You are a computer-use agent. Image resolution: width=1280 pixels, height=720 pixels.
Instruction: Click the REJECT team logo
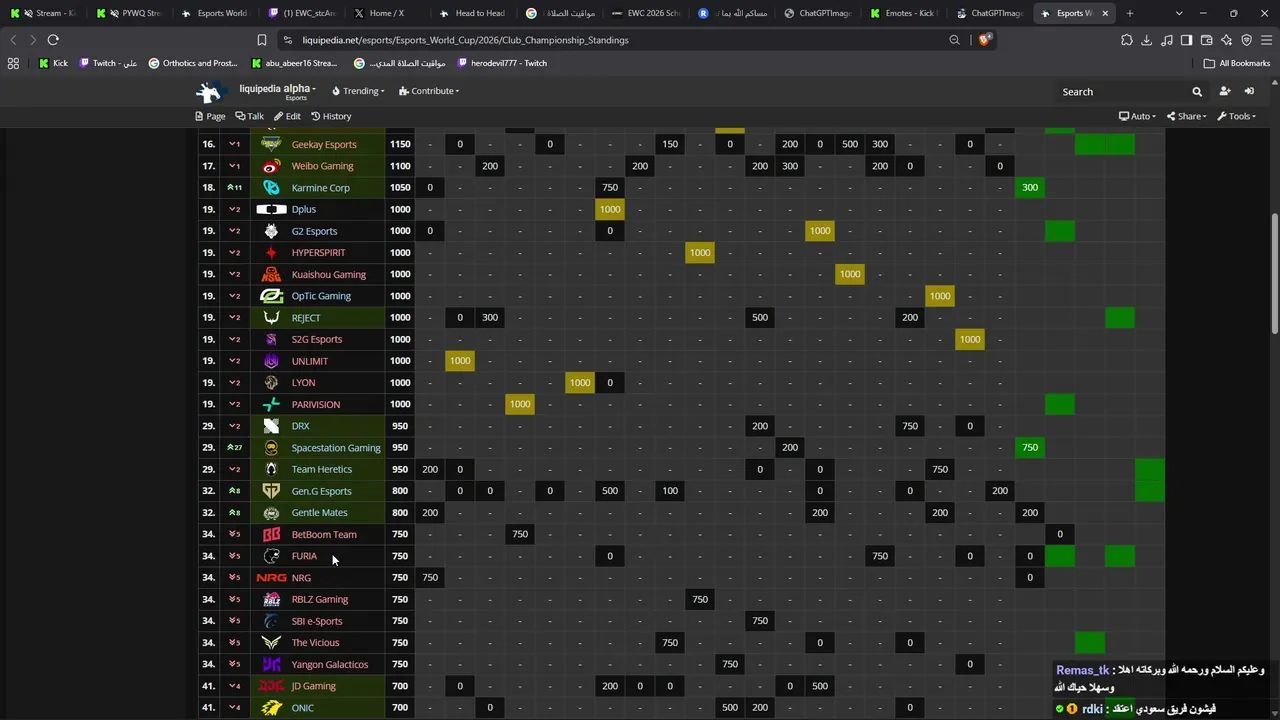click(271, 318)
